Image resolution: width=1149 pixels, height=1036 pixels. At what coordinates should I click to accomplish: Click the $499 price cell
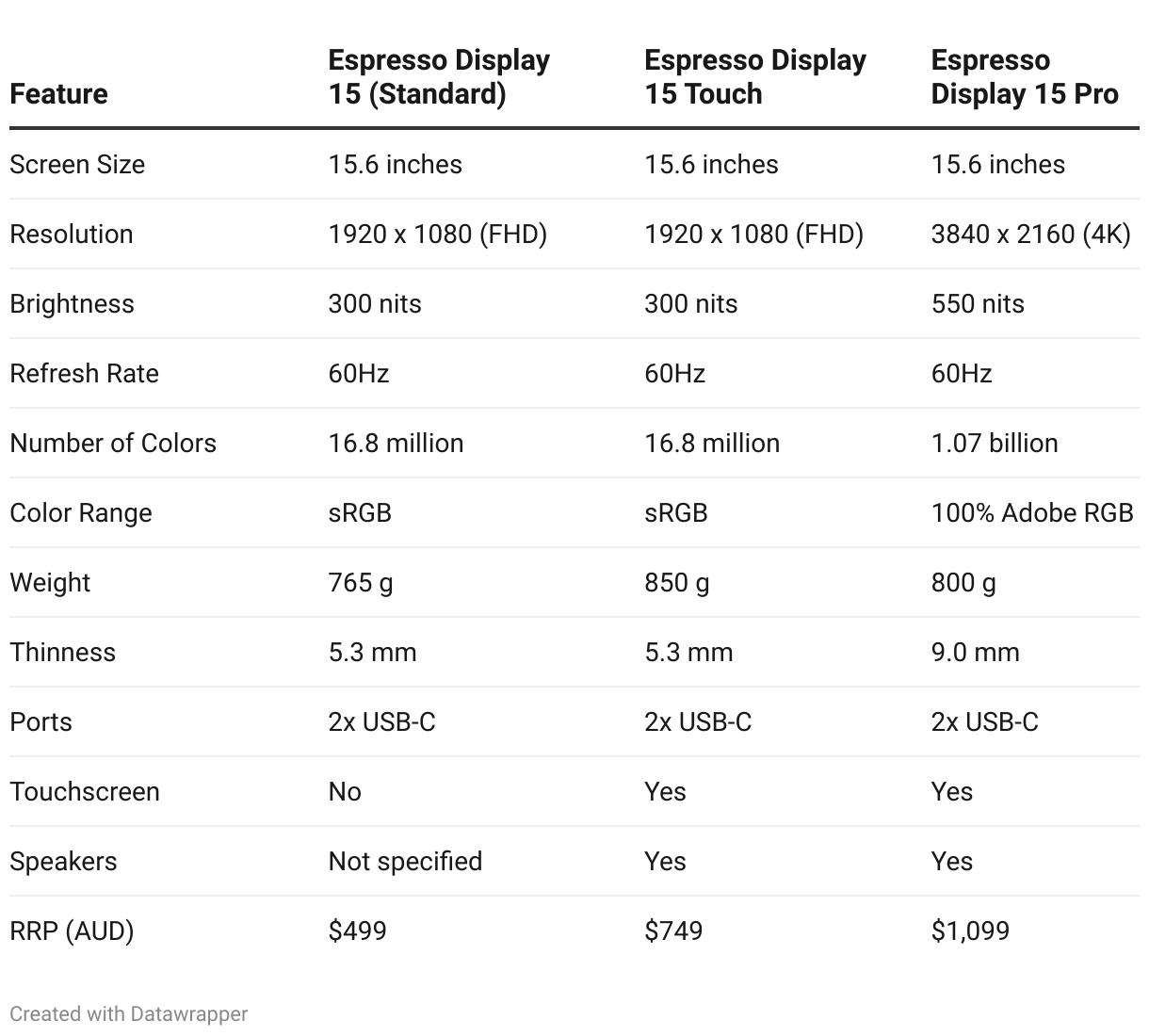pyautogui.click(x=357, y=931)
